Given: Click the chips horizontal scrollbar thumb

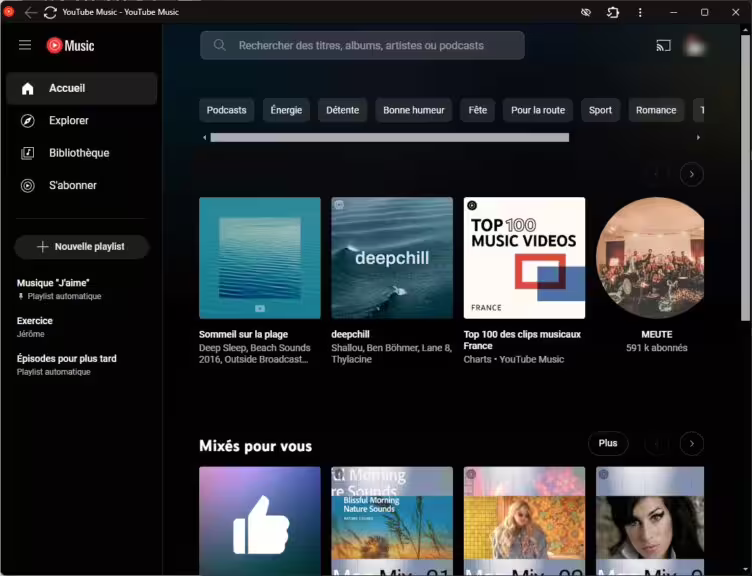Looking at the screenshot, I should point(389,138).
